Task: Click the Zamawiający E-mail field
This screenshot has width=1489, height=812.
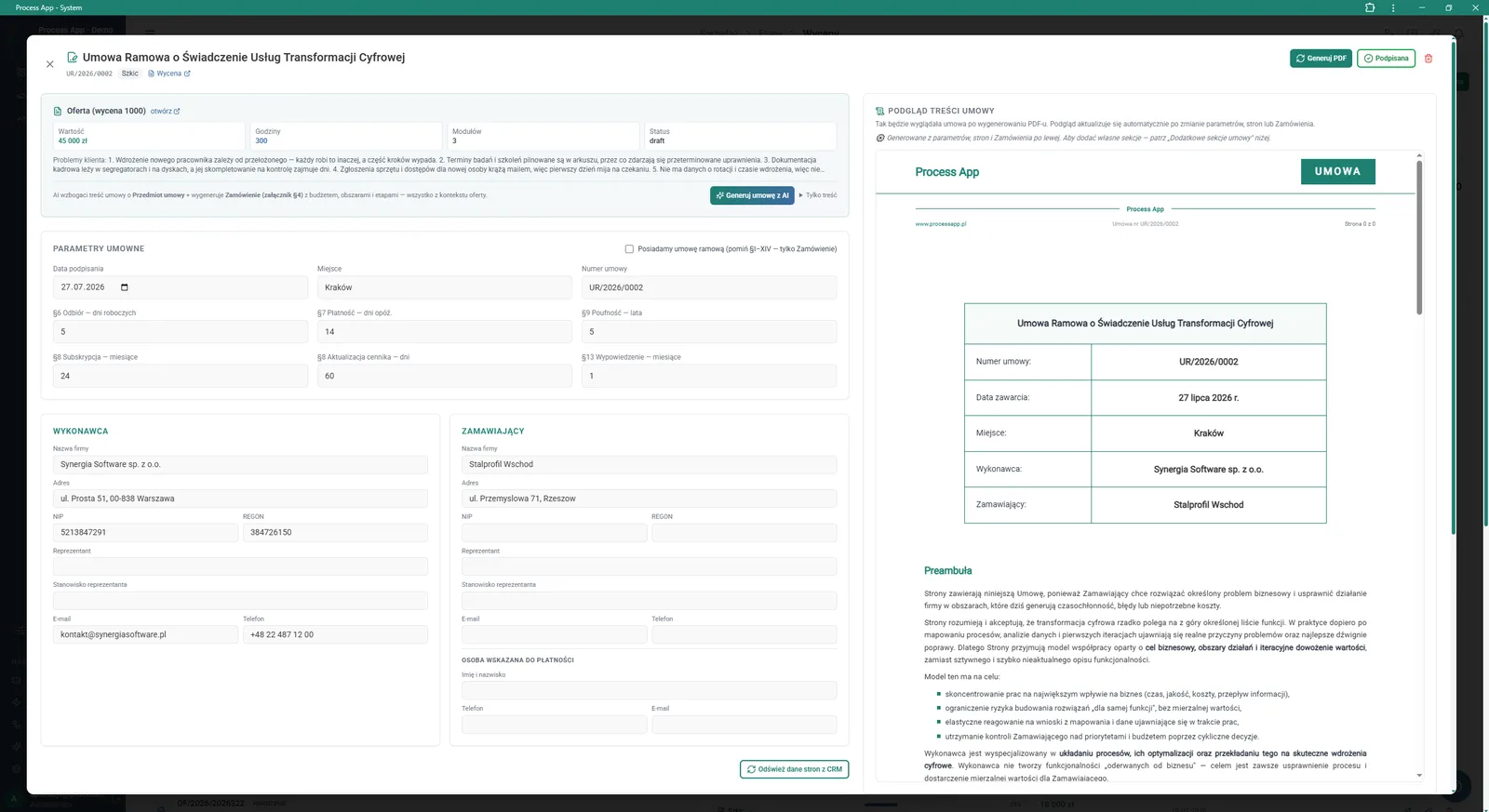Action: click(x=554, y=634)
